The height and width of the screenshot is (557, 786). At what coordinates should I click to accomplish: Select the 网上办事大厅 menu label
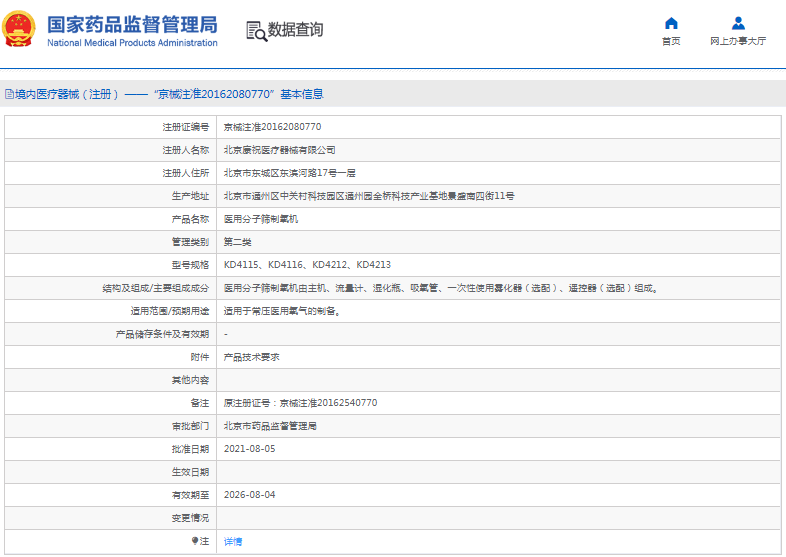click(x=738, y=41)
